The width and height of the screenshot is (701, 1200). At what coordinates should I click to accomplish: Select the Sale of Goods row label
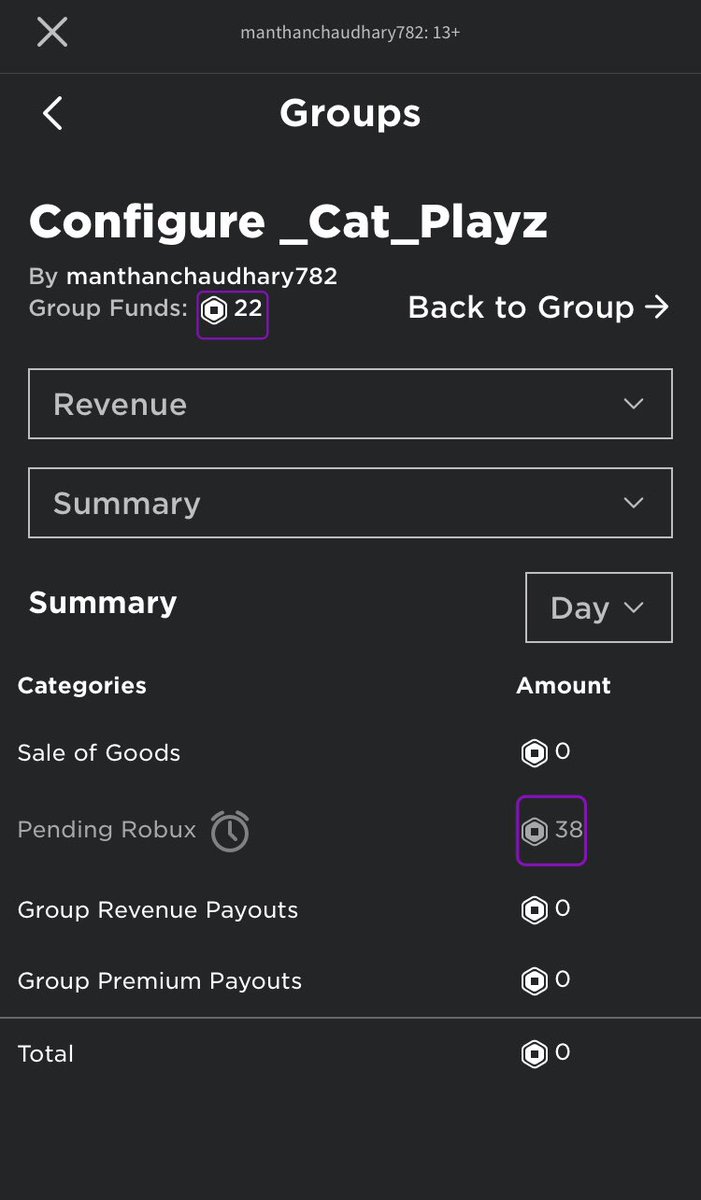(99, 753)
